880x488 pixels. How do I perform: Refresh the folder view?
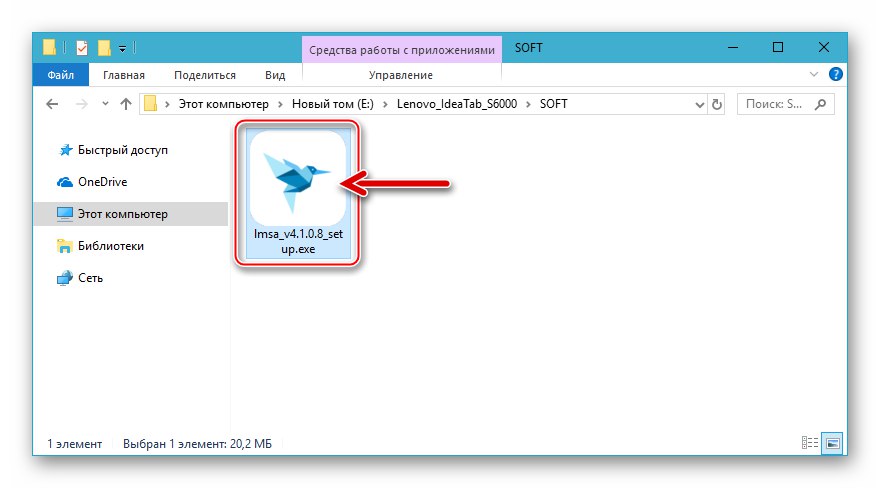pos(717,104)
